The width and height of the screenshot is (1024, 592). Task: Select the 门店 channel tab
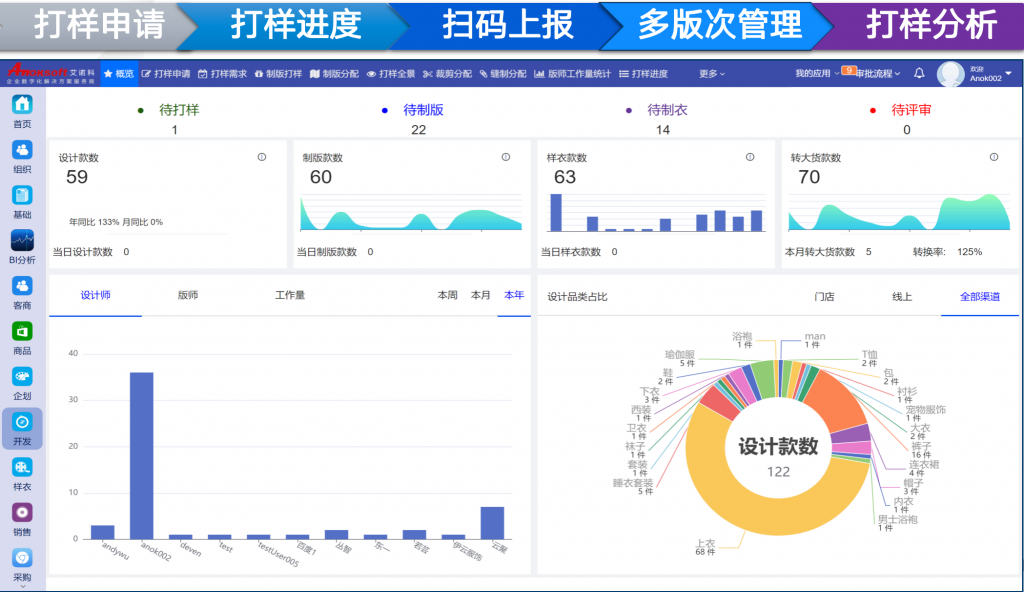click(x=824, y=297)
